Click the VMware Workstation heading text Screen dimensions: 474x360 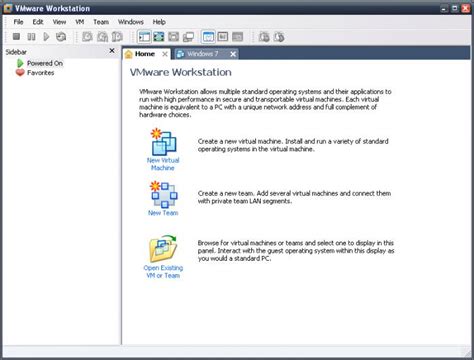pyautogui.click(x=180, y=72)
